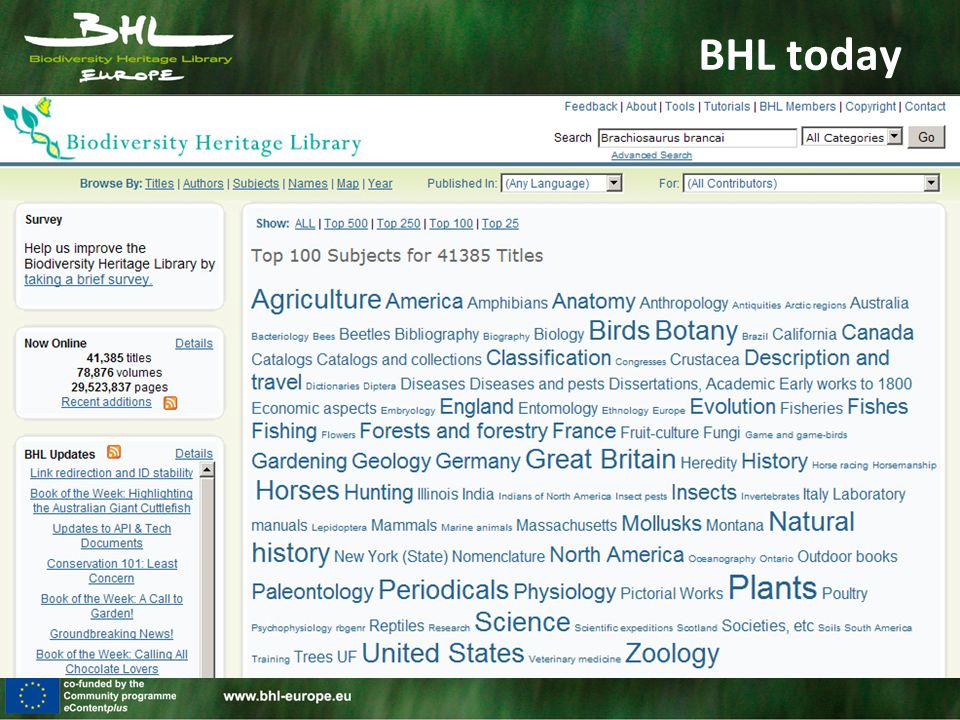
Task: Select the Zoology subject tag
Action: click(x=672, y=654)
